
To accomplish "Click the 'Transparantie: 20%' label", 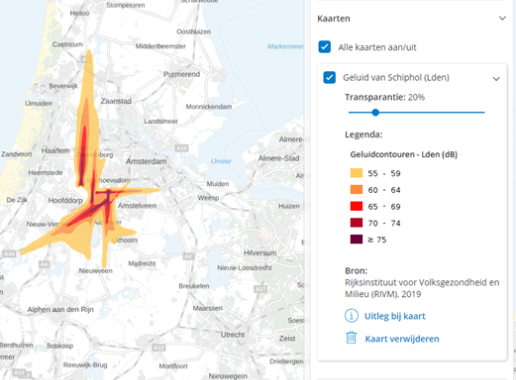I will click(385, 97).
